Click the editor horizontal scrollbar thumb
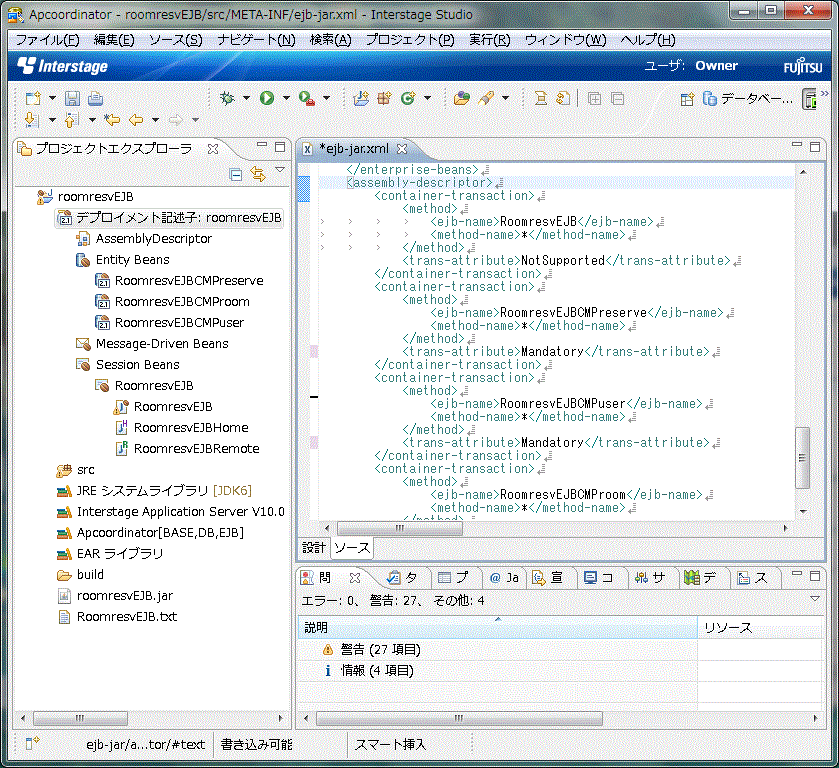 [400, 528]
